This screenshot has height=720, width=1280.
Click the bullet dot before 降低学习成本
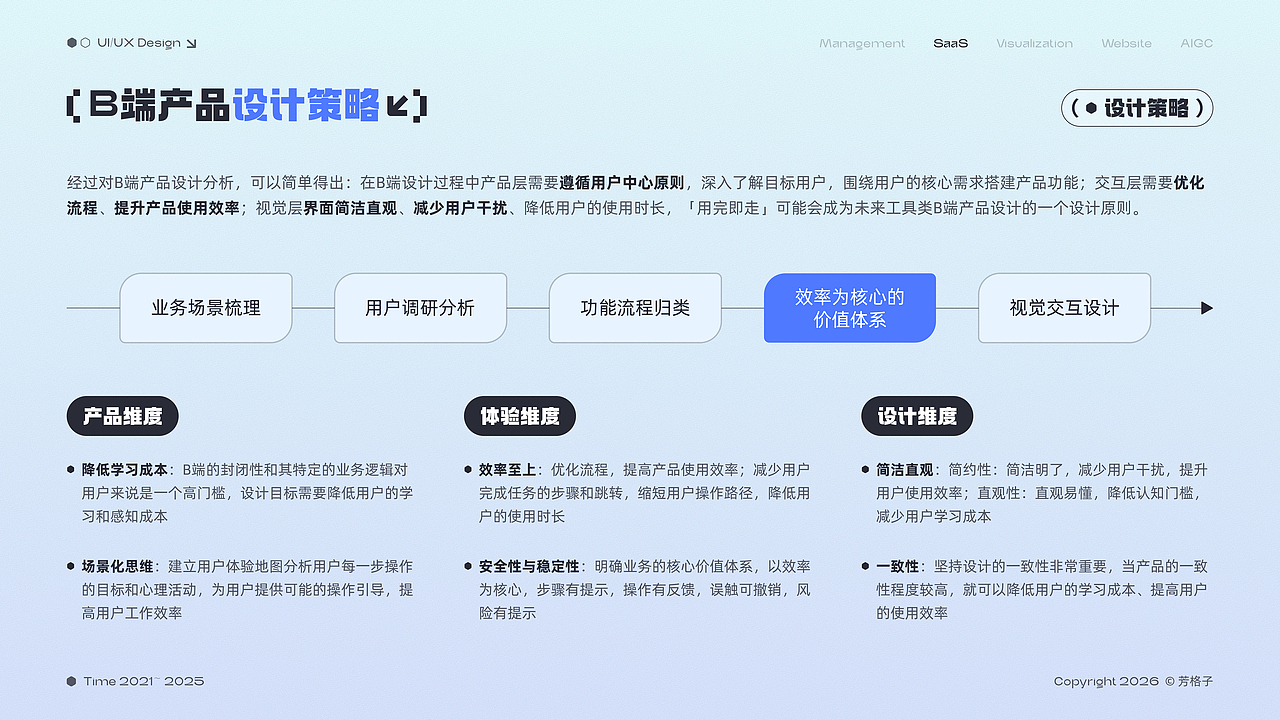pos(72,467)
